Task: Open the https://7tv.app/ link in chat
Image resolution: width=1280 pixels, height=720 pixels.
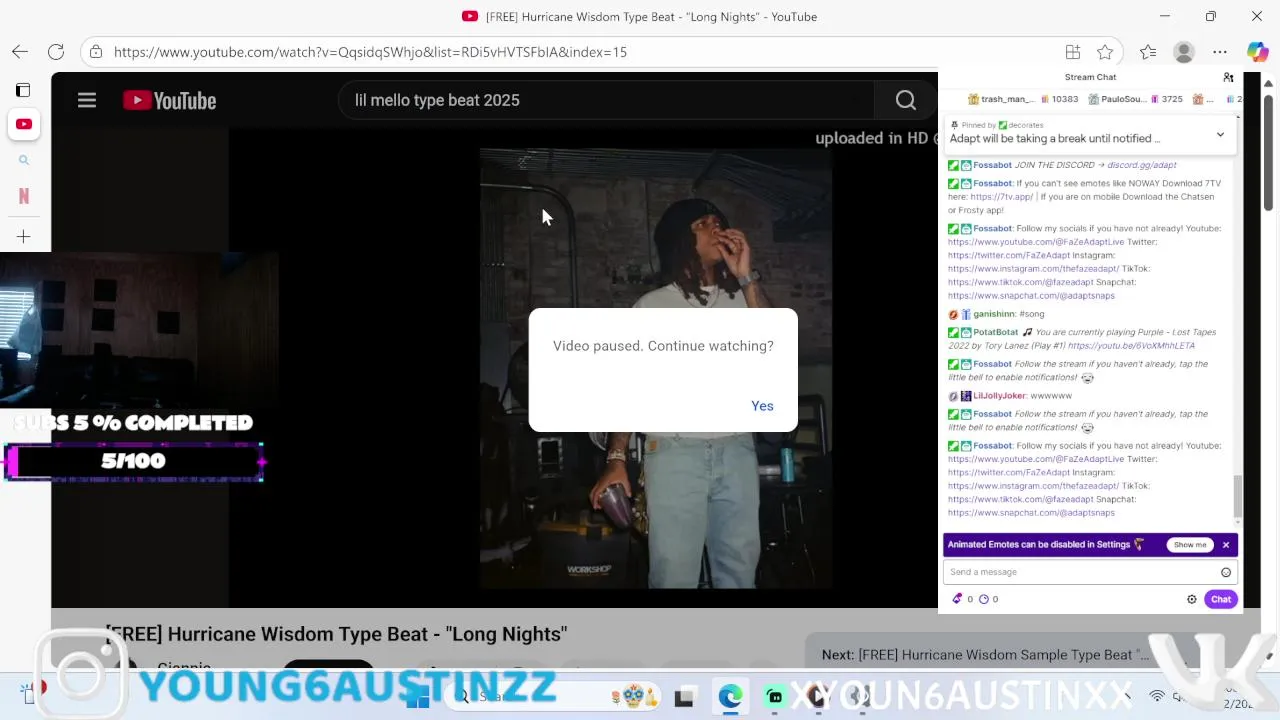Action: (x=1001, y=197)
